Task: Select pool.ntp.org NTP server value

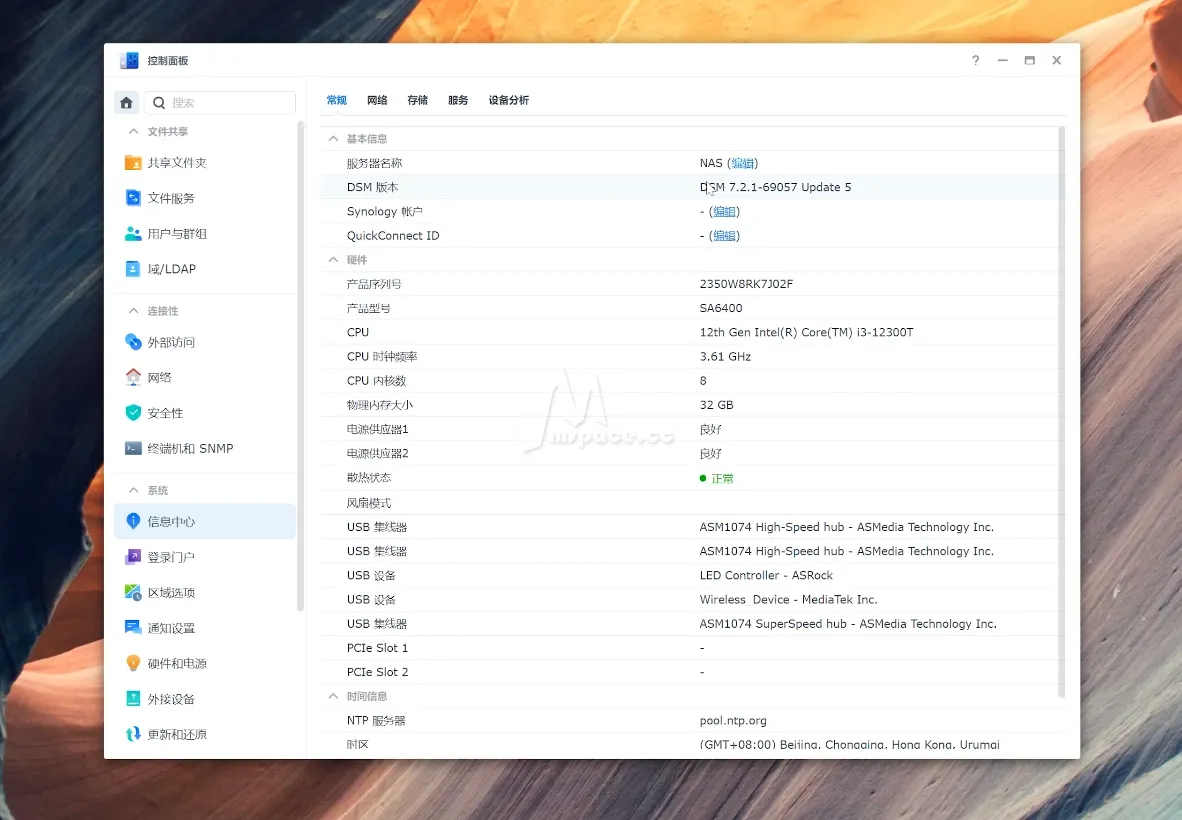Action: click(x=733, y=721)
